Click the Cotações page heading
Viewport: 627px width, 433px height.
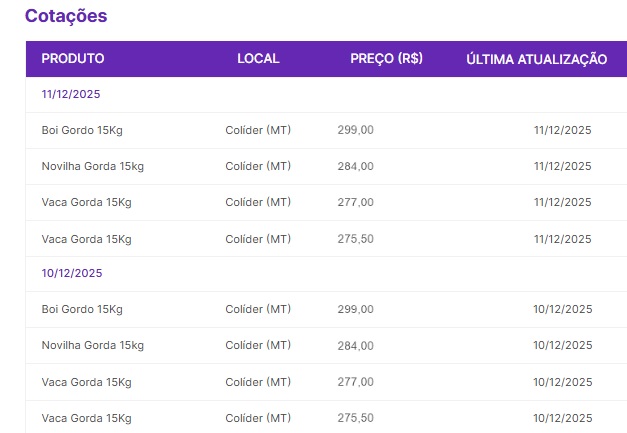[x=66, y=16]
